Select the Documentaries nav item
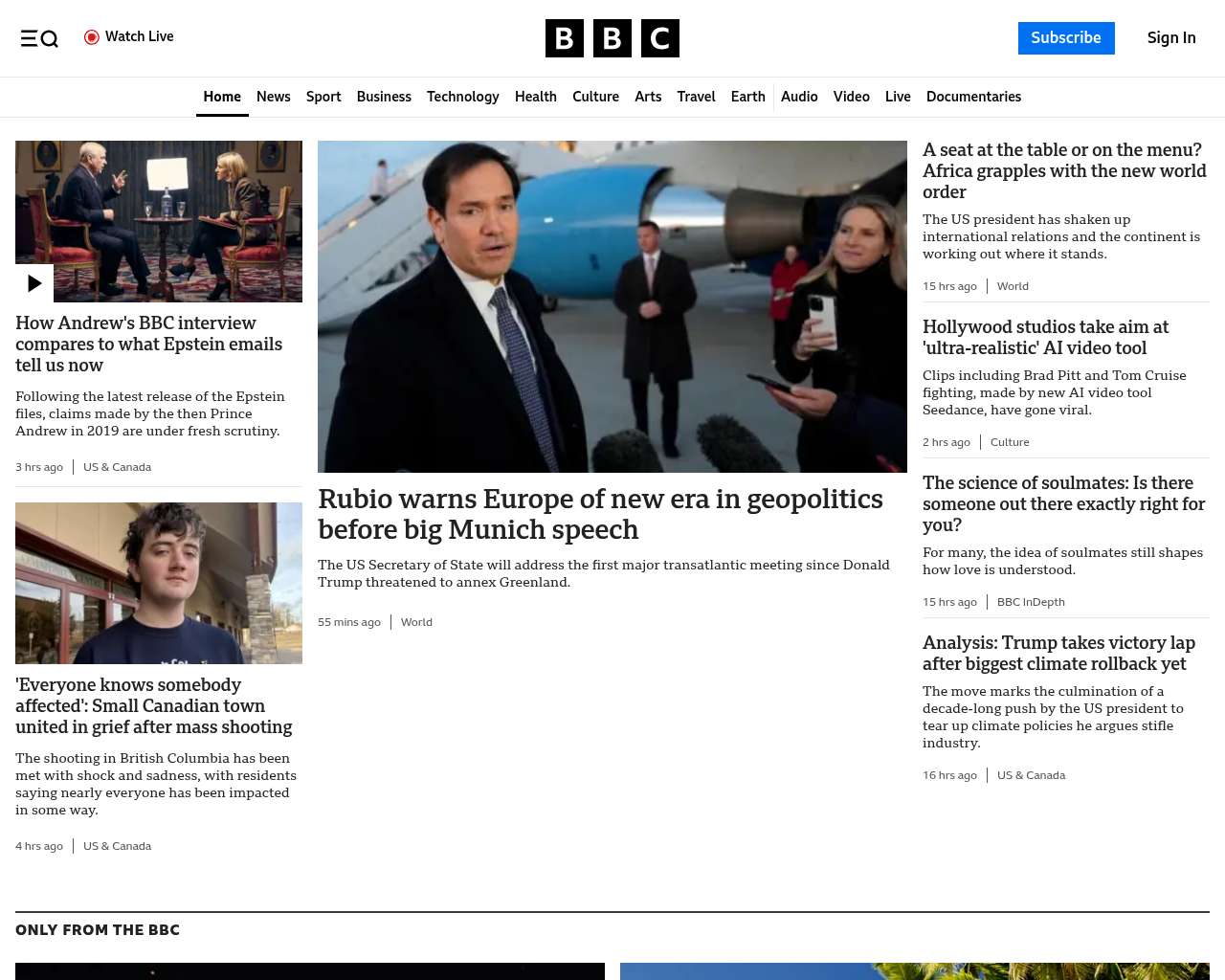This screenshot has height=980, width=1225. [973, 97]
